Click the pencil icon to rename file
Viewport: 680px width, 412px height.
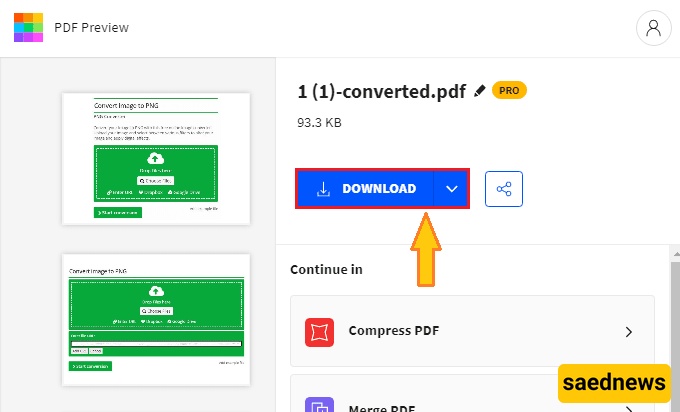click(480, 91)
